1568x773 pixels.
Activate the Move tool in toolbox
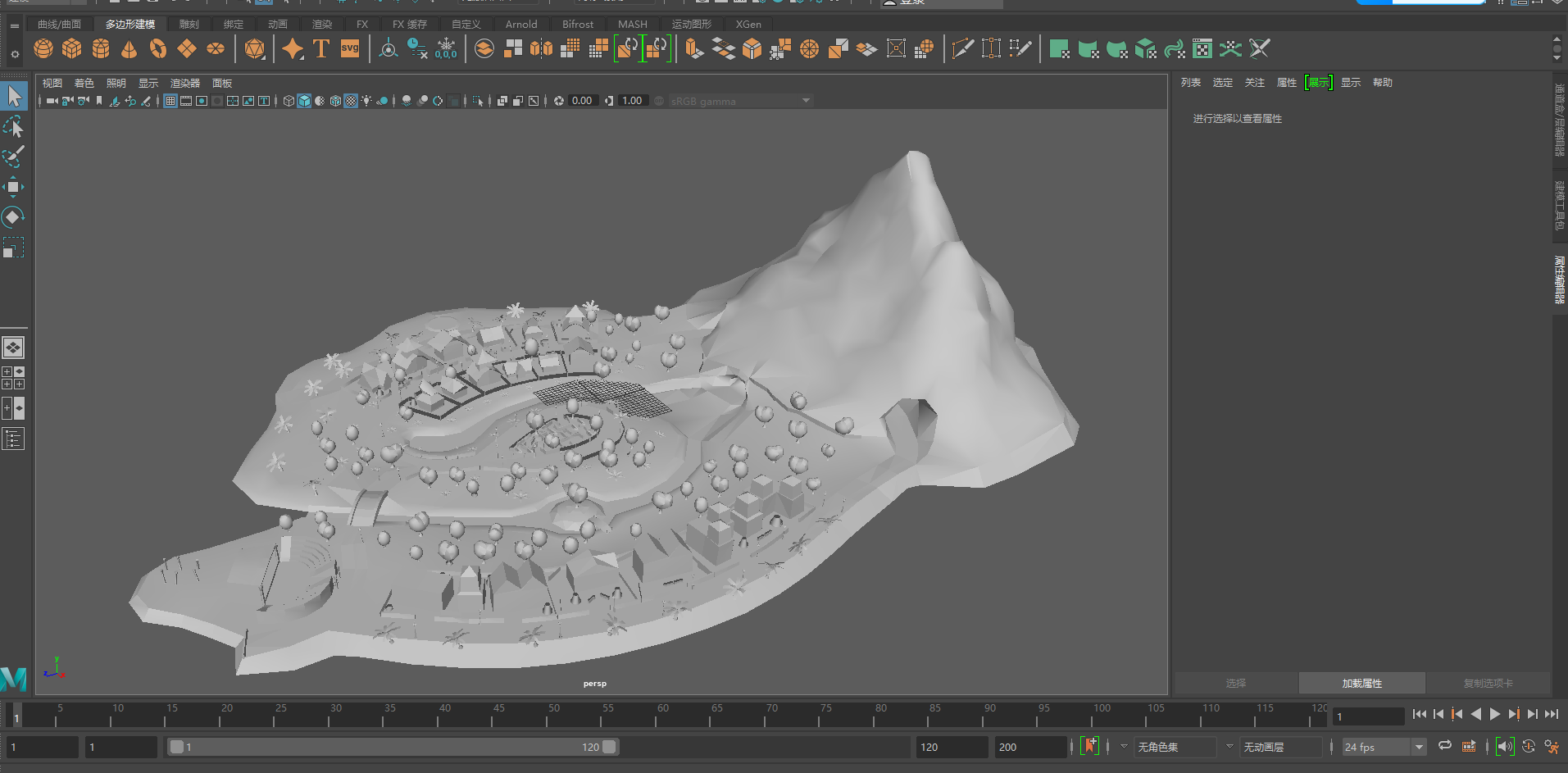point(14,187)
